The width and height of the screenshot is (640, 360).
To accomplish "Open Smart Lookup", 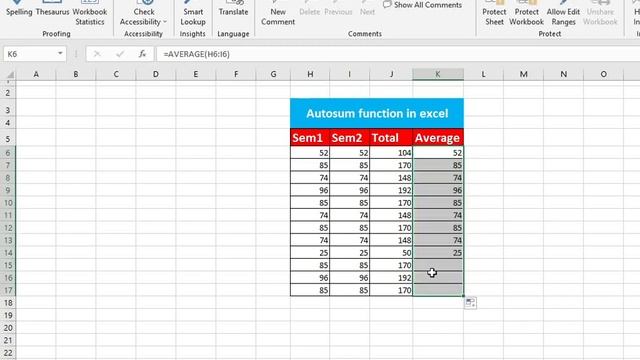I will [193, 13].
